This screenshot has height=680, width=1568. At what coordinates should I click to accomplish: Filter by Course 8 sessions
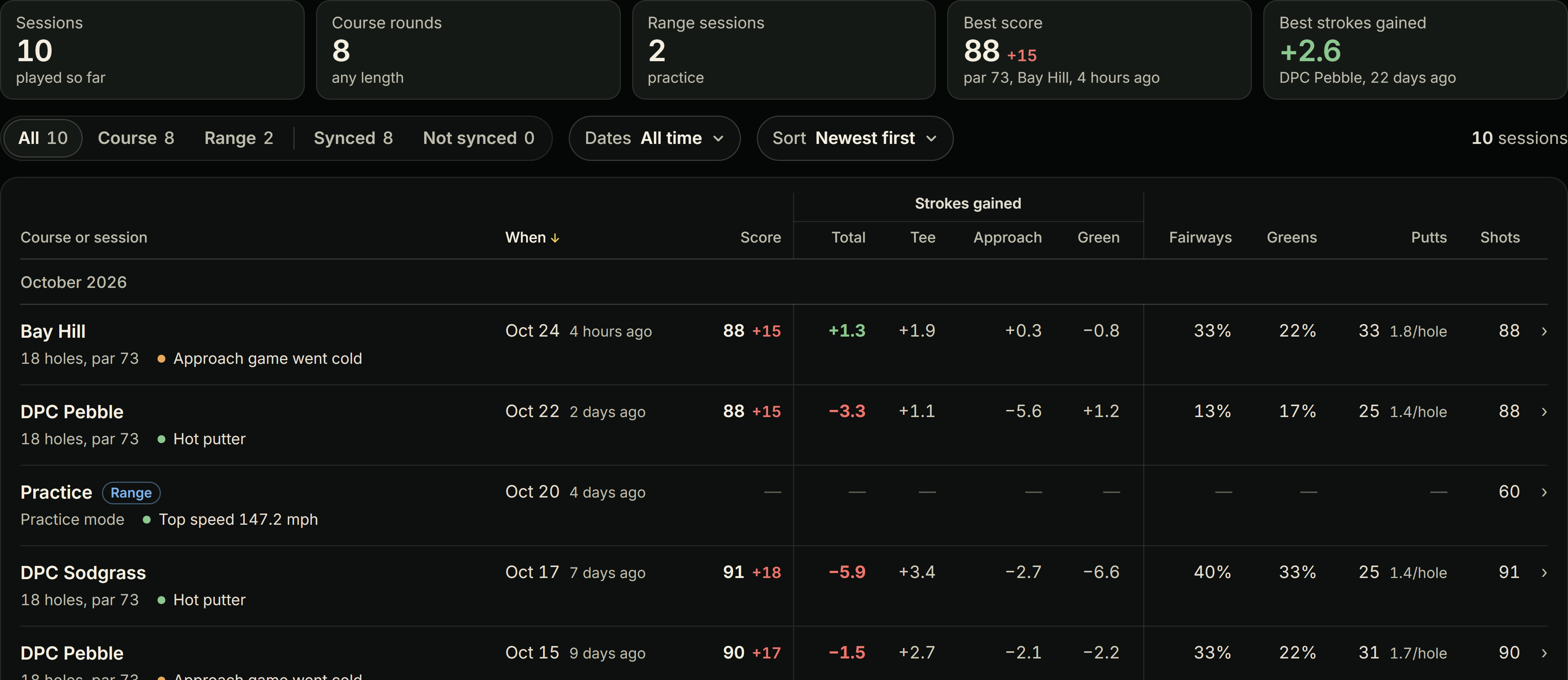pyautogui.click(x=136, y=138)
